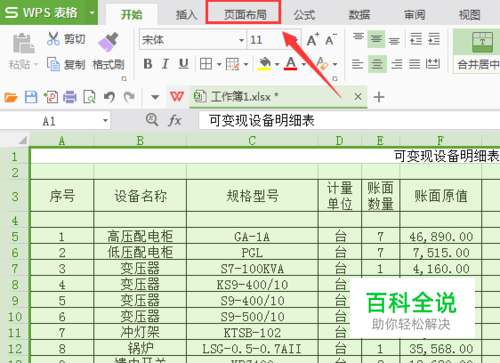Expand clear formatting dropdown arrow
This screenshot has width=500, height=363.
pos(335,64)
